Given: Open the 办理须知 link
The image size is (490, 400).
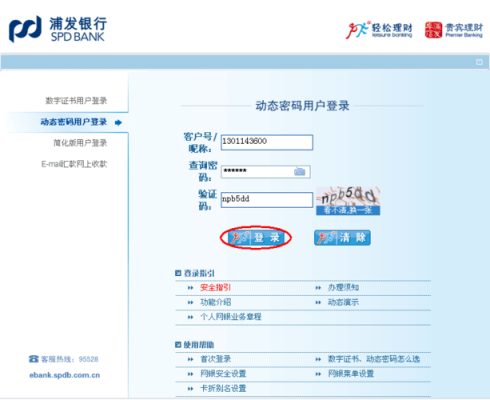Looking at the screenshot, I should pos(343,288).
